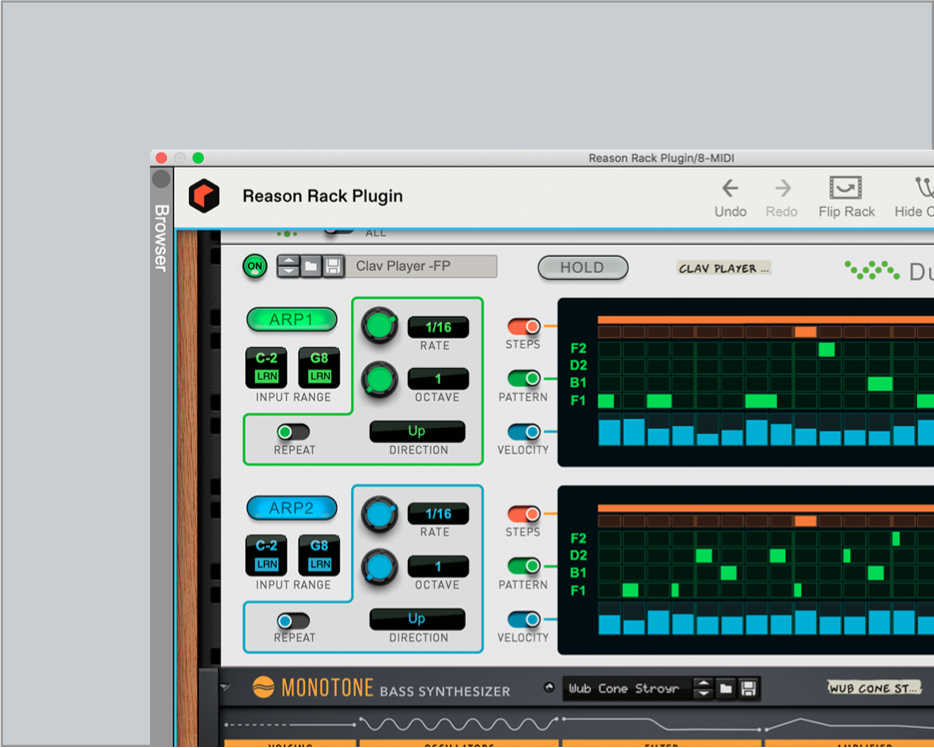Select the ARP2 button
Viewport: 934px width, 748px height.
coord(292,507)
